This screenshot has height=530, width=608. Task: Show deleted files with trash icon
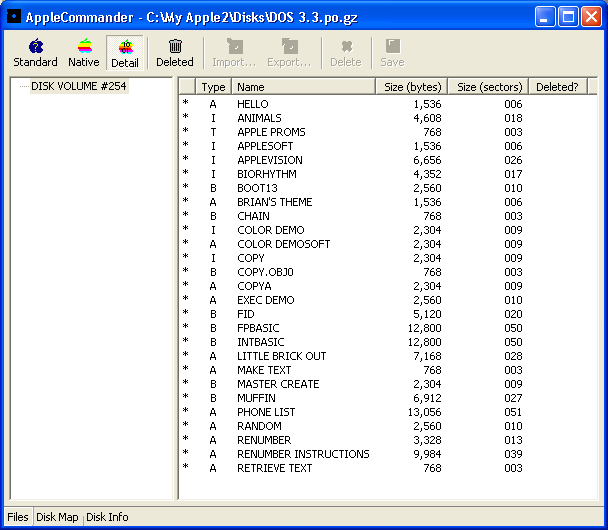coord(175,53)
